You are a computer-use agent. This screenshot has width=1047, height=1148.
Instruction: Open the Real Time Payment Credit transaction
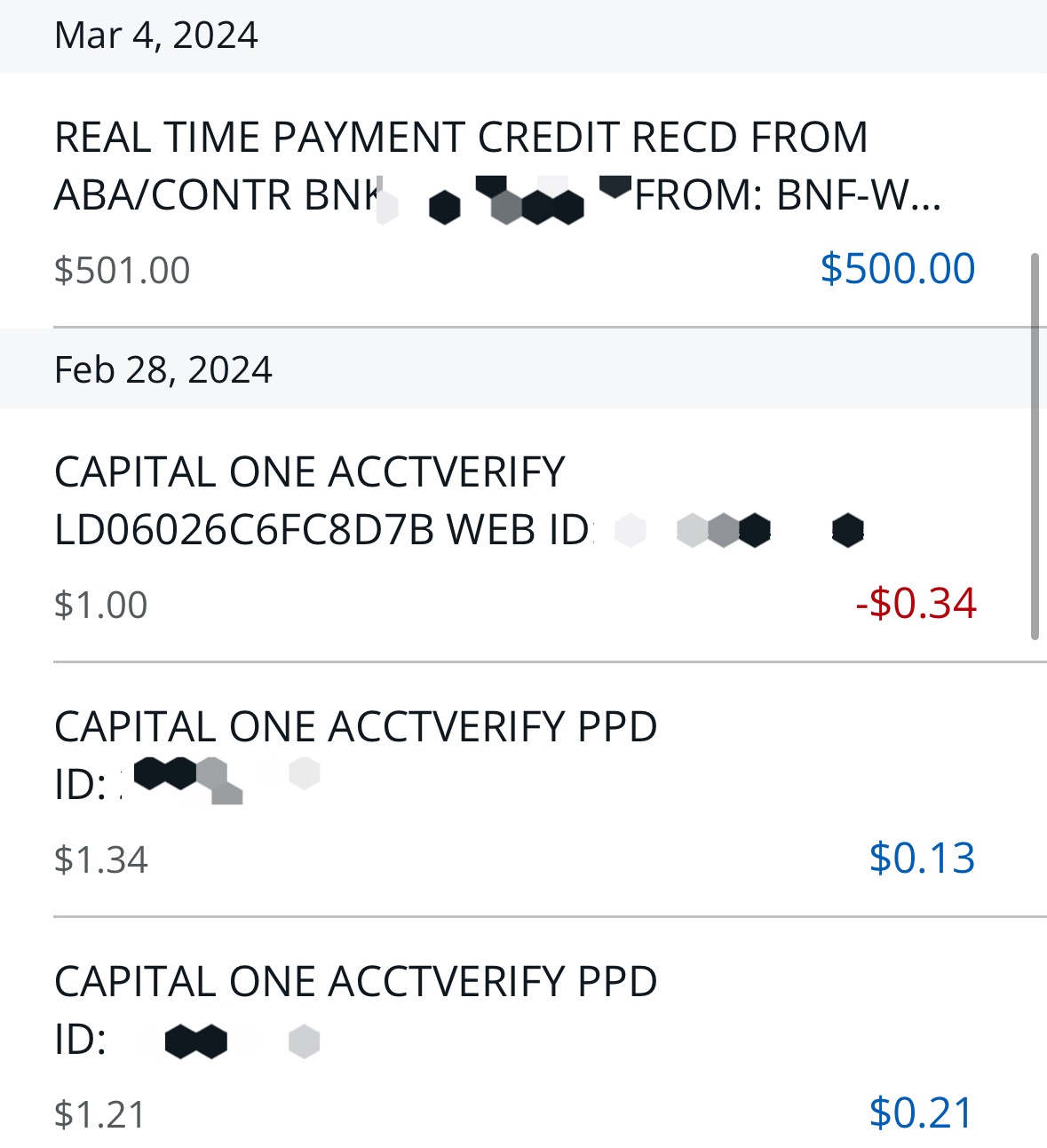pos(460,138)
